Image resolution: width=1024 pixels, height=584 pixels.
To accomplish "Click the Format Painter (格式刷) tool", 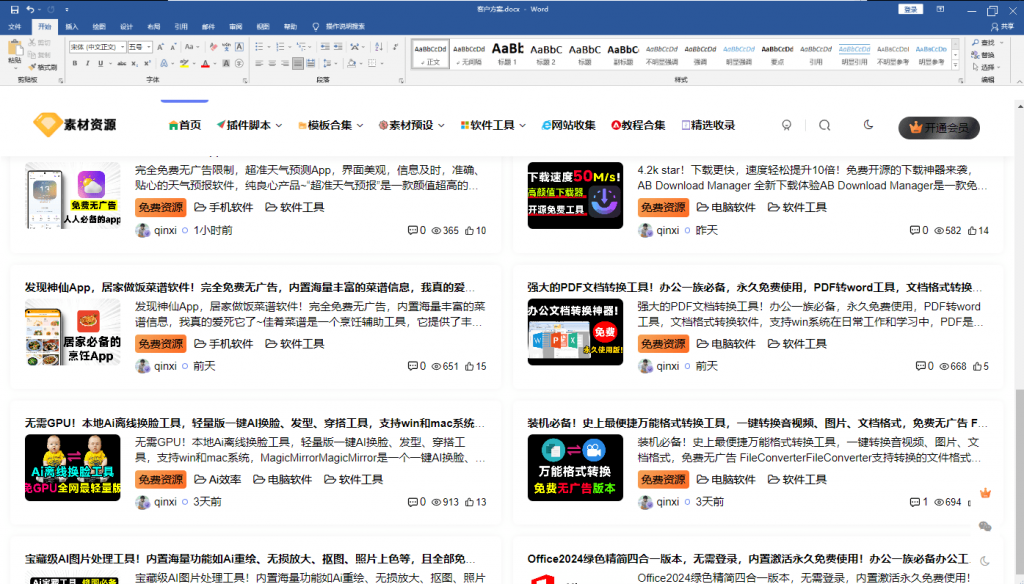I will [x=44, y=67].
